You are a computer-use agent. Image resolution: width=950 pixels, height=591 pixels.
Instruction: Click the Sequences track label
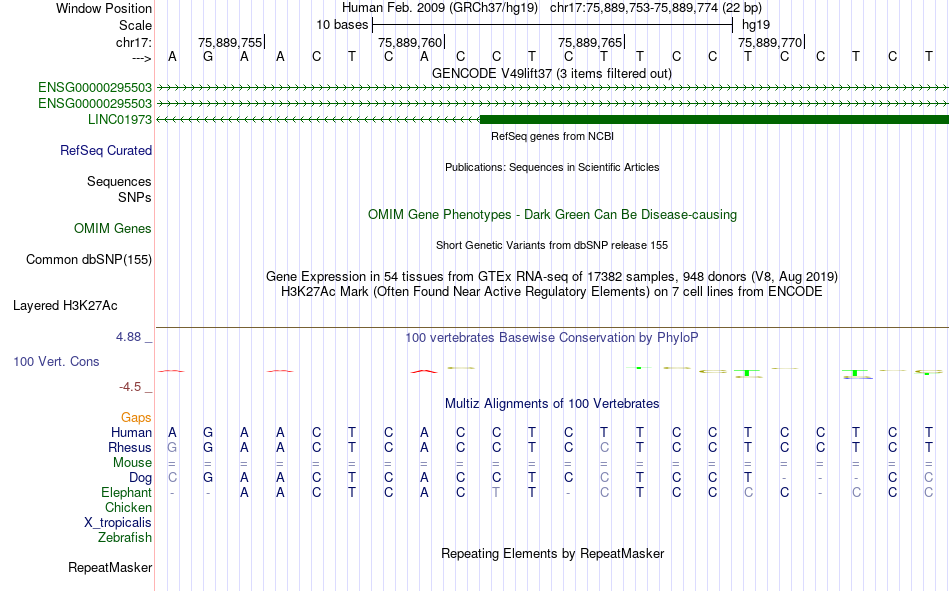pos(119,181)
